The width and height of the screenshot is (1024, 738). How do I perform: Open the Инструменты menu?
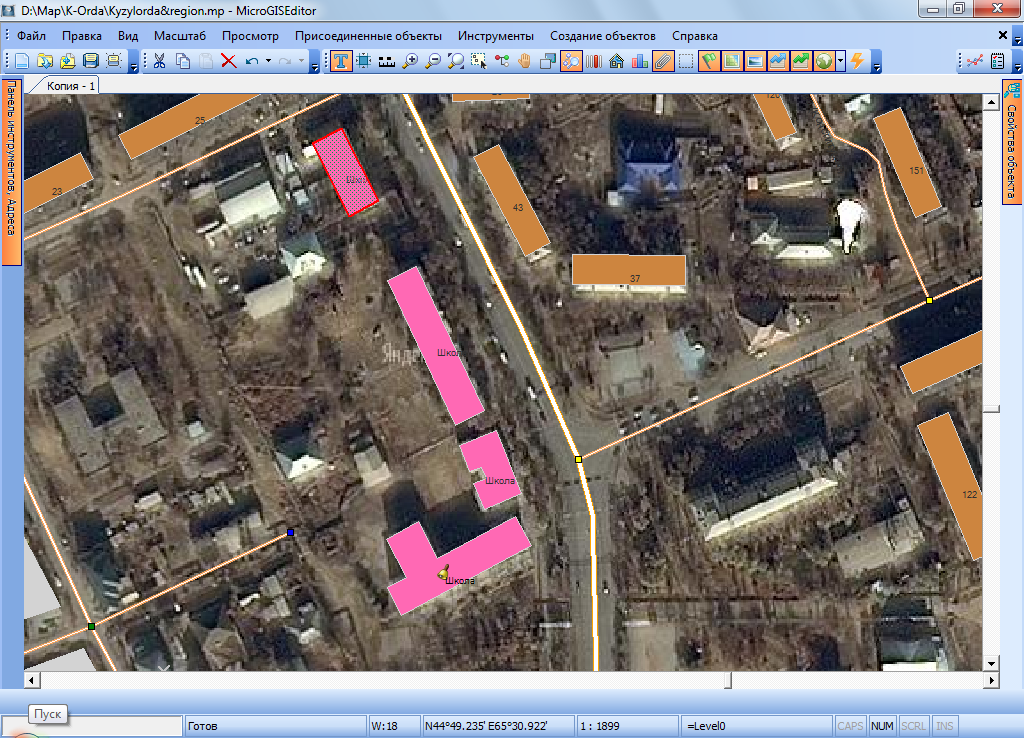coord(496,35)
